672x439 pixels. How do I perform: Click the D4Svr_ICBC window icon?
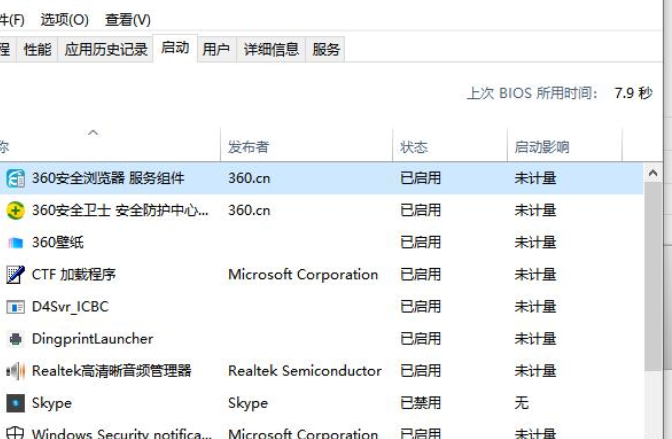[x=15, y=307]
